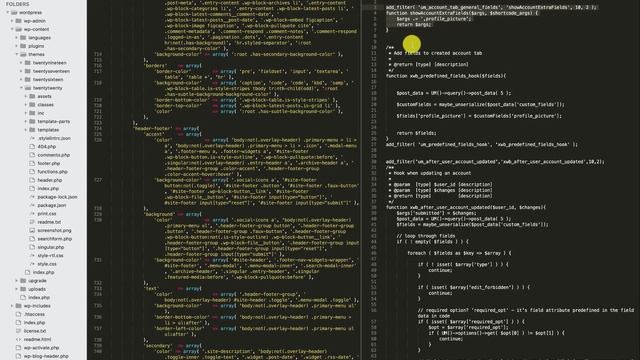The width and height of the screenshot is (640, 360).
Task: Click the functions.php file icon
Action: pyautogui.click(x=32, y=172)
